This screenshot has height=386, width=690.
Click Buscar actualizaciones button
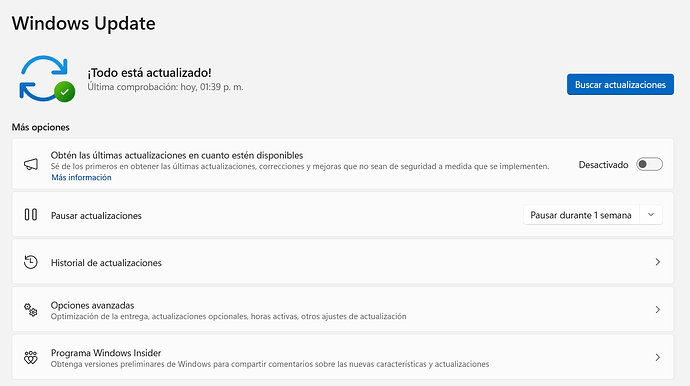tap(620, 84)
